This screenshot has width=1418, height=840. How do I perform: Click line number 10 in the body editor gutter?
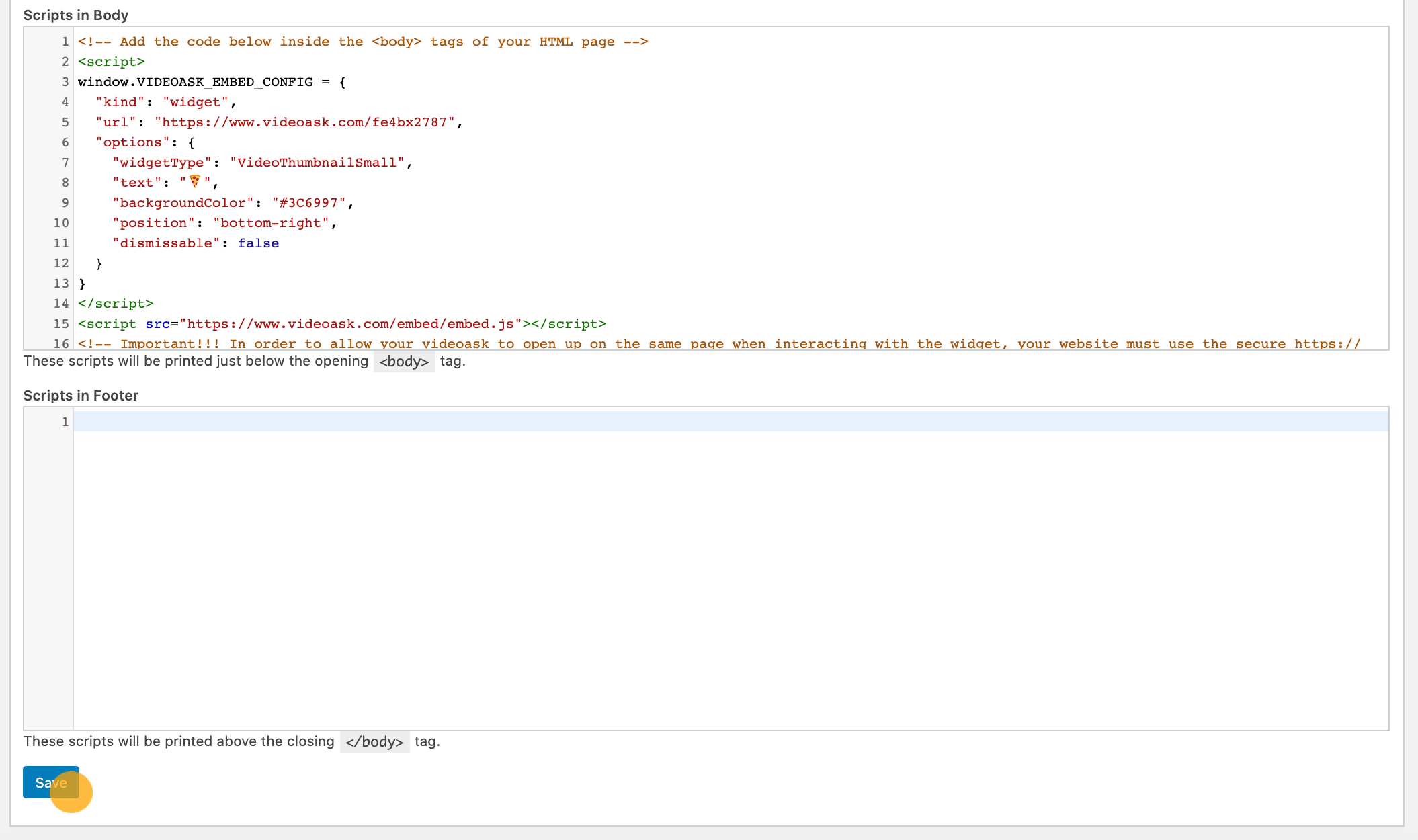point(61,223)
